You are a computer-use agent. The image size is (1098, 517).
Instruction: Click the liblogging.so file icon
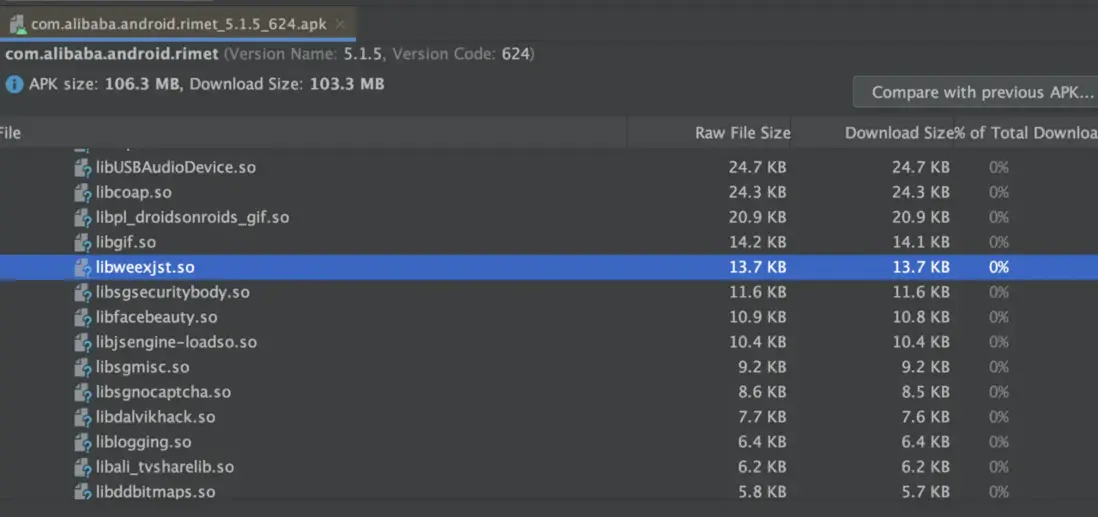83,443
